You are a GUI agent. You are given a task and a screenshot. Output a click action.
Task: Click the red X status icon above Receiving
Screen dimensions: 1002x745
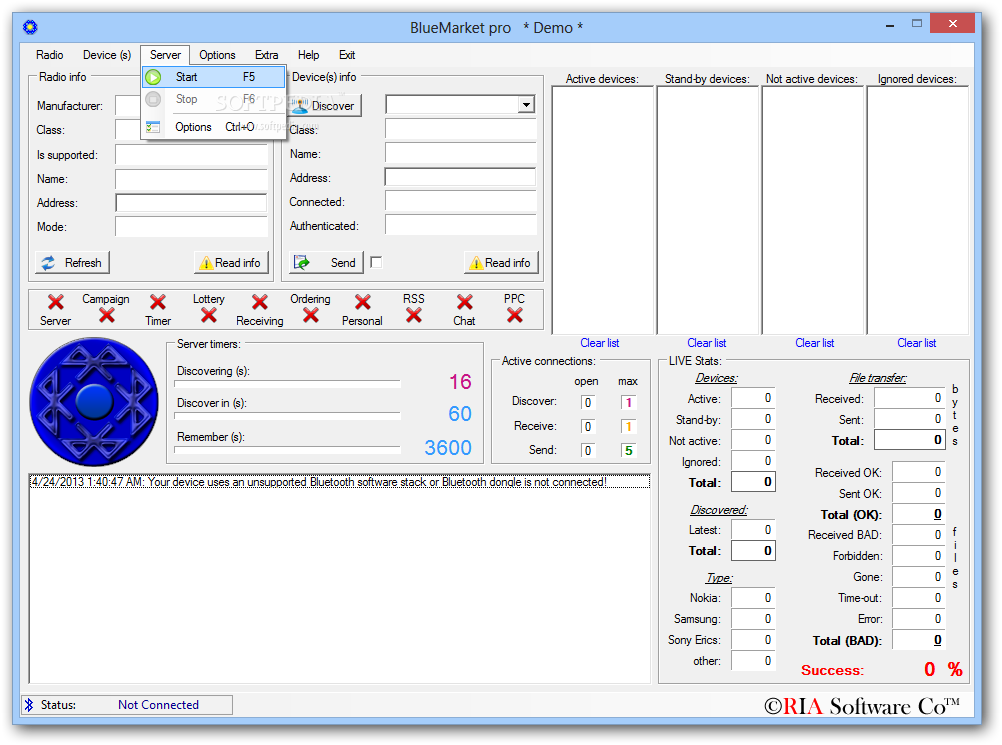(x=259, y=302)
